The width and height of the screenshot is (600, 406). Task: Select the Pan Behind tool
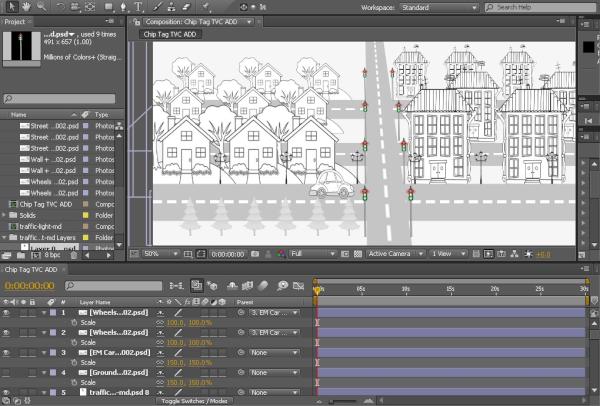[x=90, y=7]
